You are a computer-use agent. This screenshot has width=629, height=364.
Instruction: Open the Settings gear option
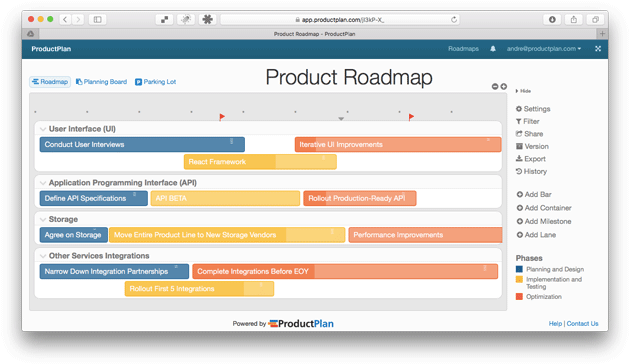click(x=533, y=109)
